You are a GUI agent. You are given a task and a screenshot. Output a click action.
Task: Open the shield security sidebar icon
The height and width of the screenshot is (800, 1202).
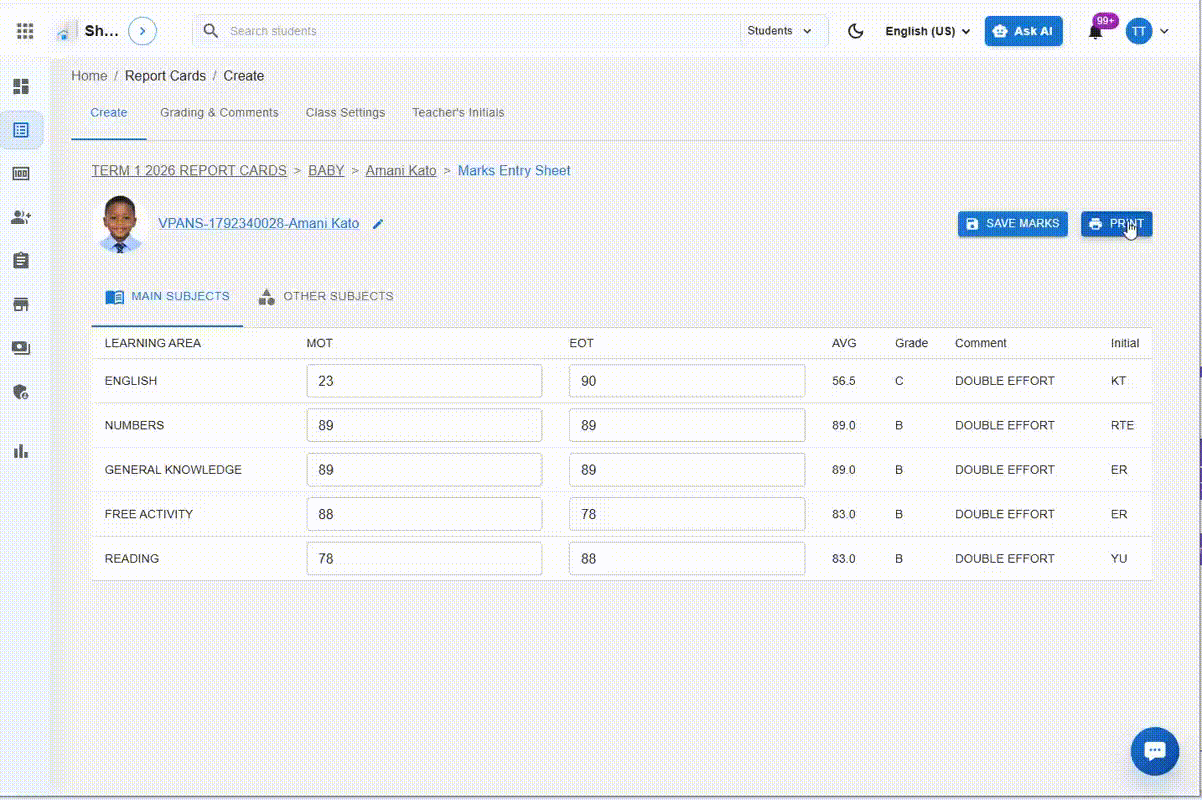click(x=21, y=392)
